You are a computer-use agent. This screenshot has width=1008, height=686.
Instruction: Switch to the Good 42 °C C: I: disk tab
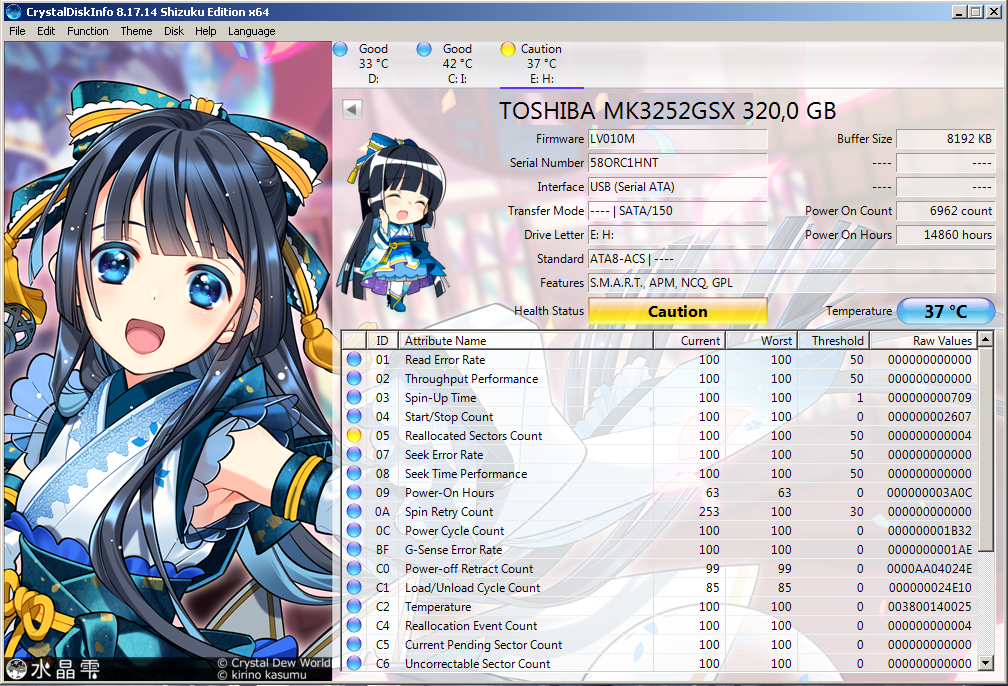pyautogui.click(x=457, y=64)
